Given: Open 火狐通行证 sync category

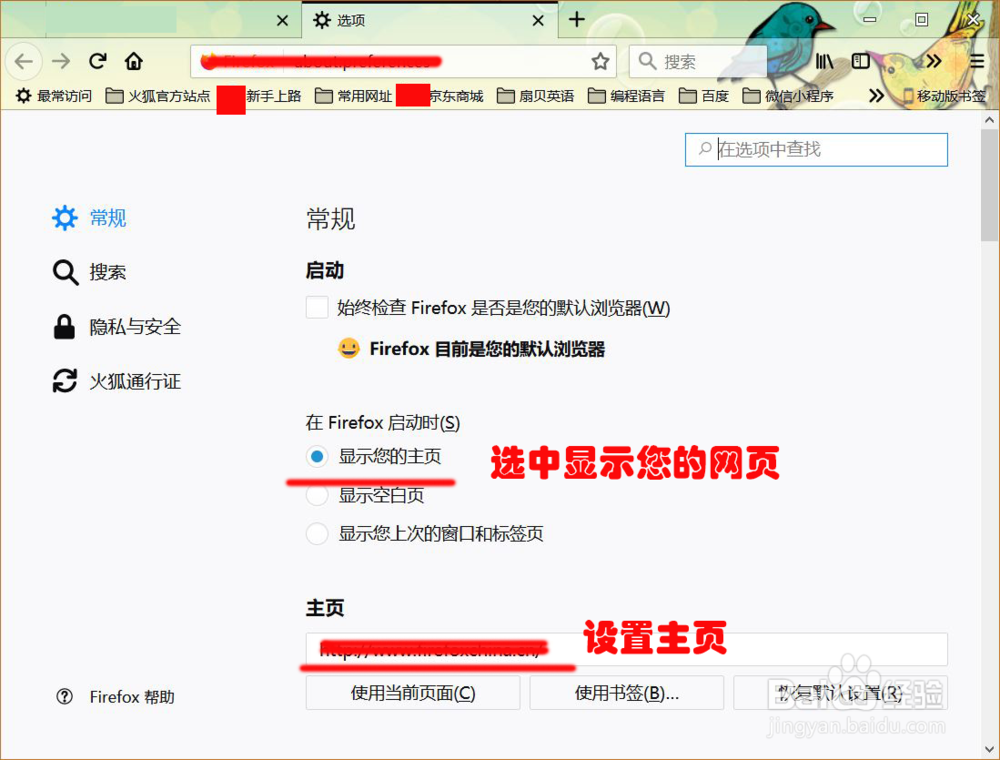Looking at the screenshot, I should click(116, 381).
